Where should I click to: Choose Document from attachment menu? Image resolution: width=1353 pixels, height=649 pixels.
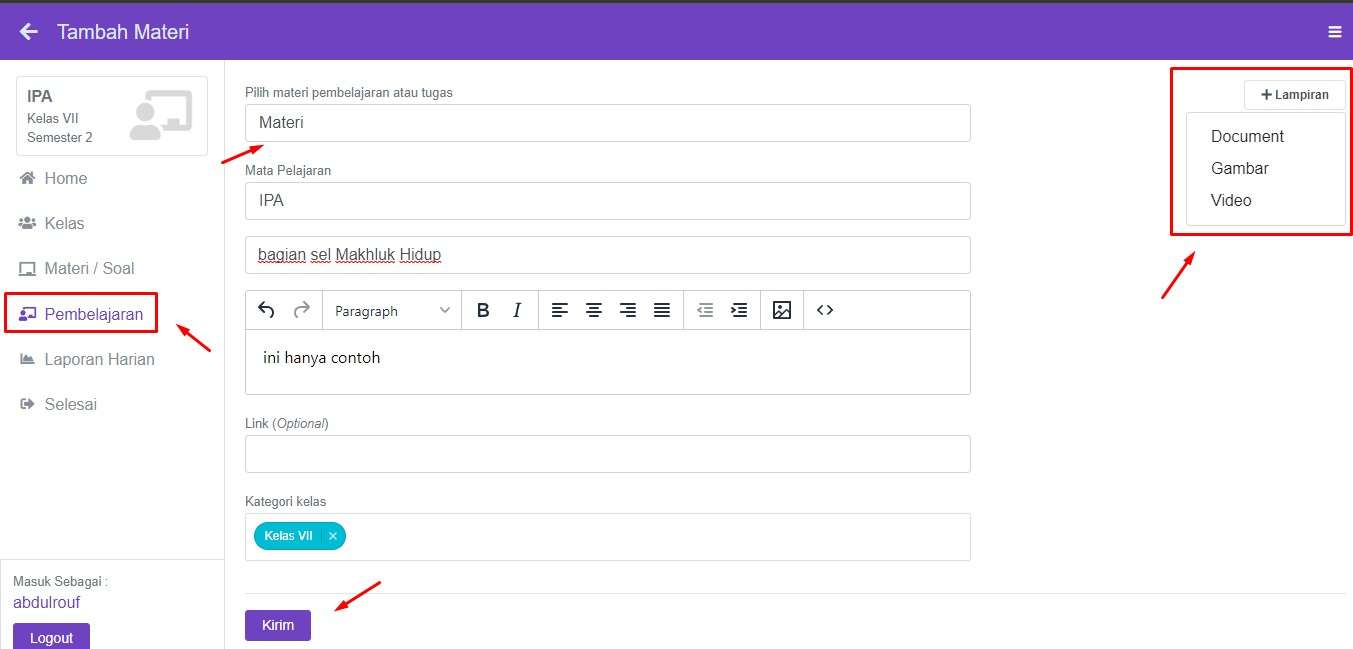(1247, 136)
